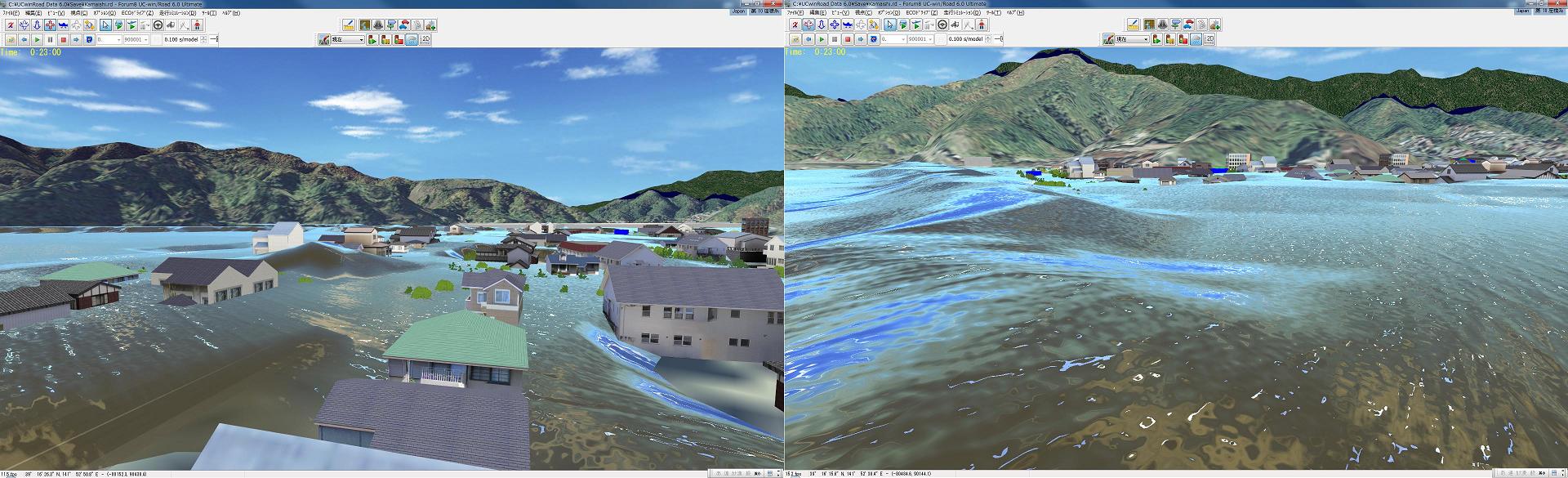This screenshot has height=478, width=1568.
Task: Toggle the rotate view tool in right window
Action: [808, 25]
